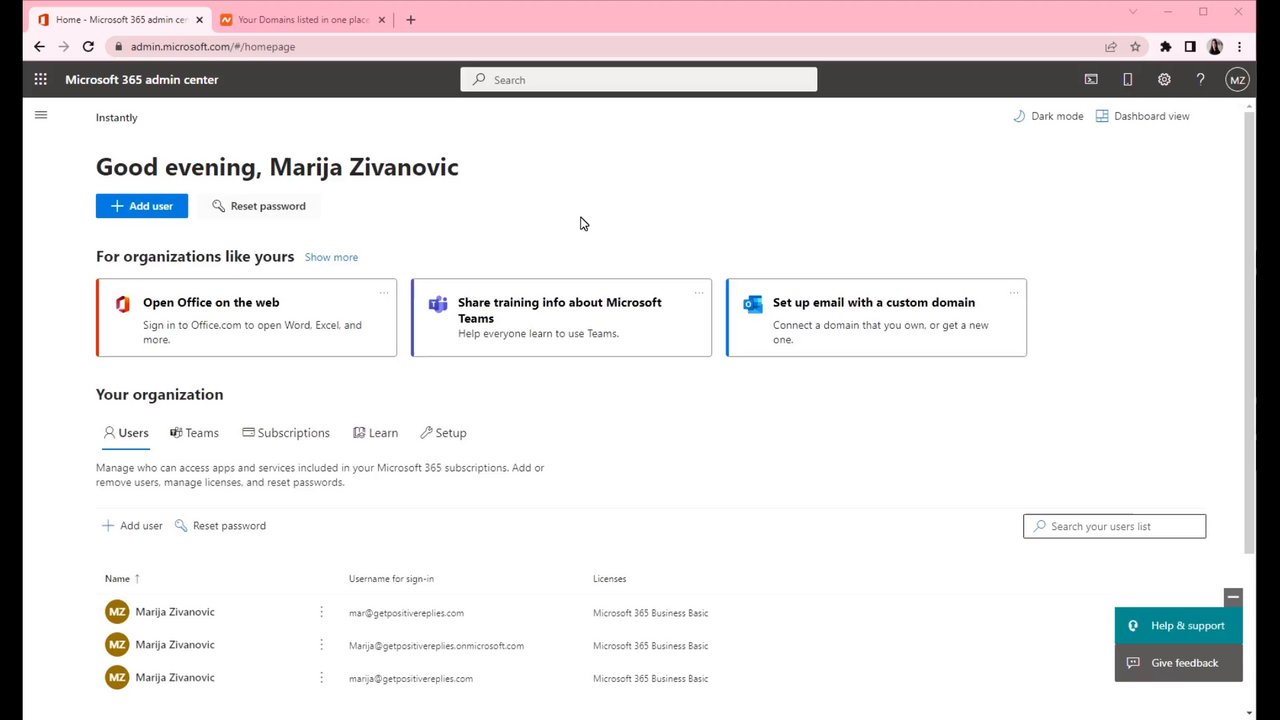Open ellipsis on Teams training card
The image size is (1280, 720).
click(x=699, y=292)
